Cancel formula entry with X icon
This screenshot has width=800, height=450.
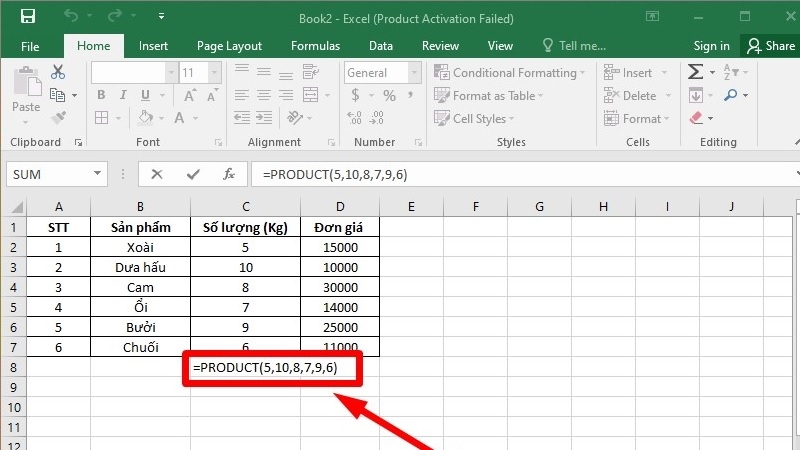157,174
